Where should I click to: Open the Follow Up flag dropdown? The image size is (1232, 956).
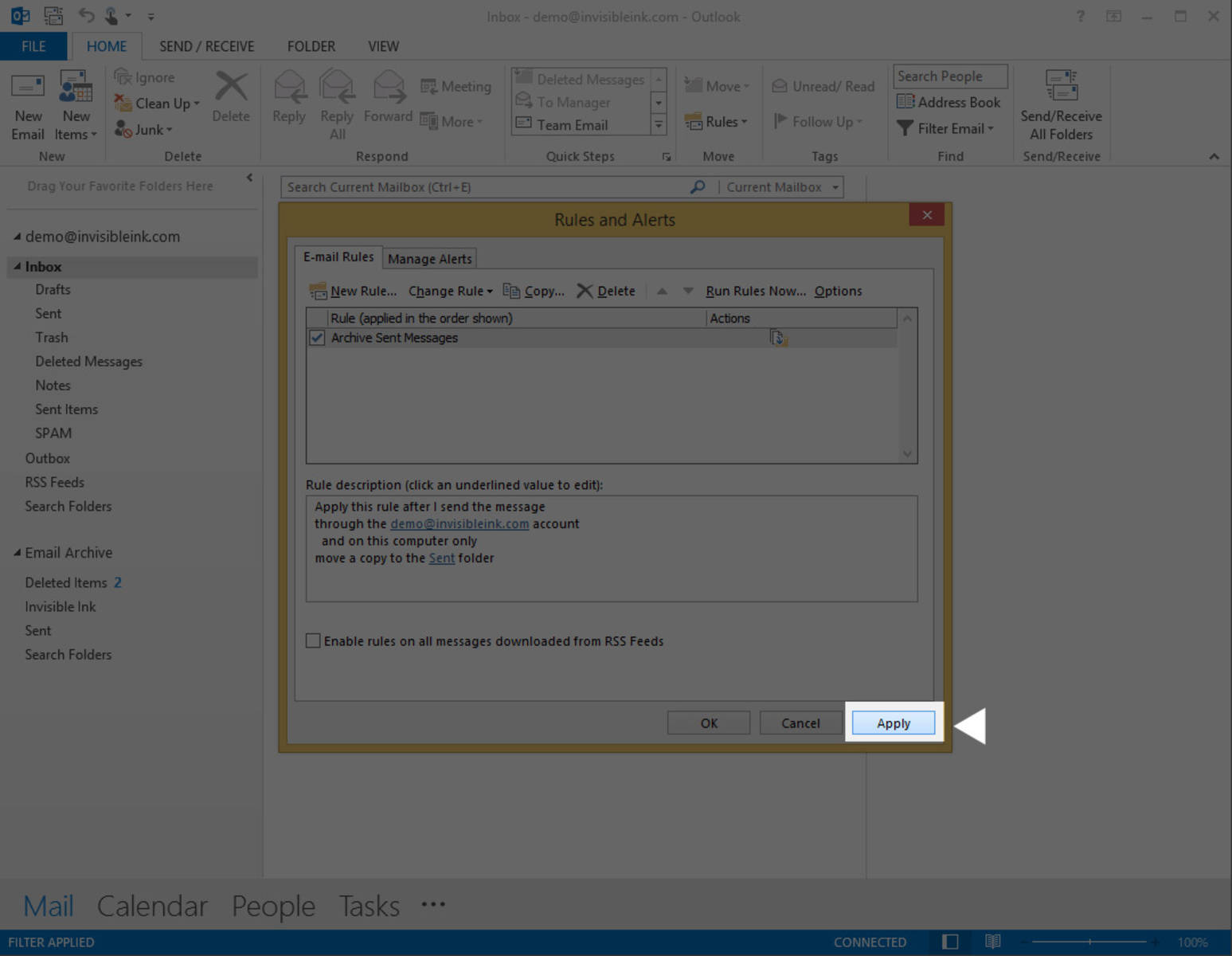click(818, 121)
